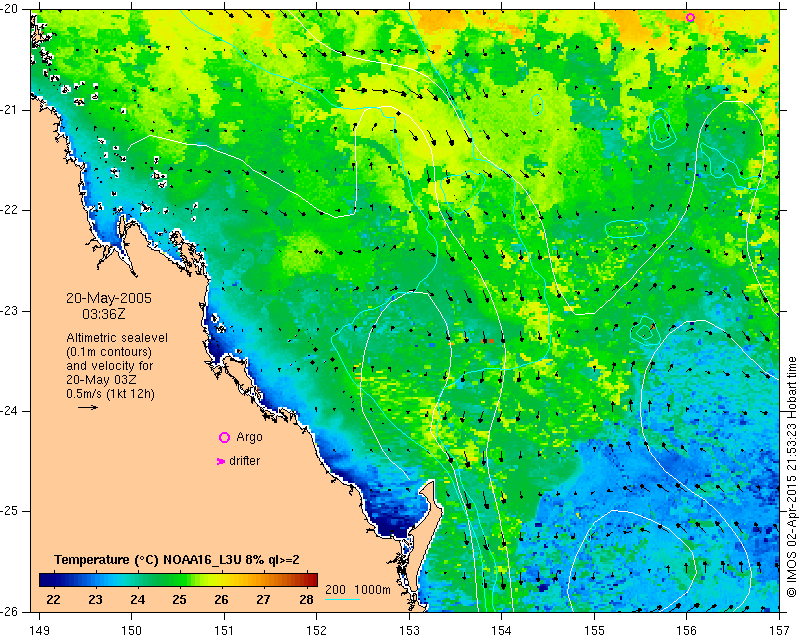800x640 pixels.
Task: Click the 0.5m/s velocity scale arrow
Action: click(x=88, y=407)
